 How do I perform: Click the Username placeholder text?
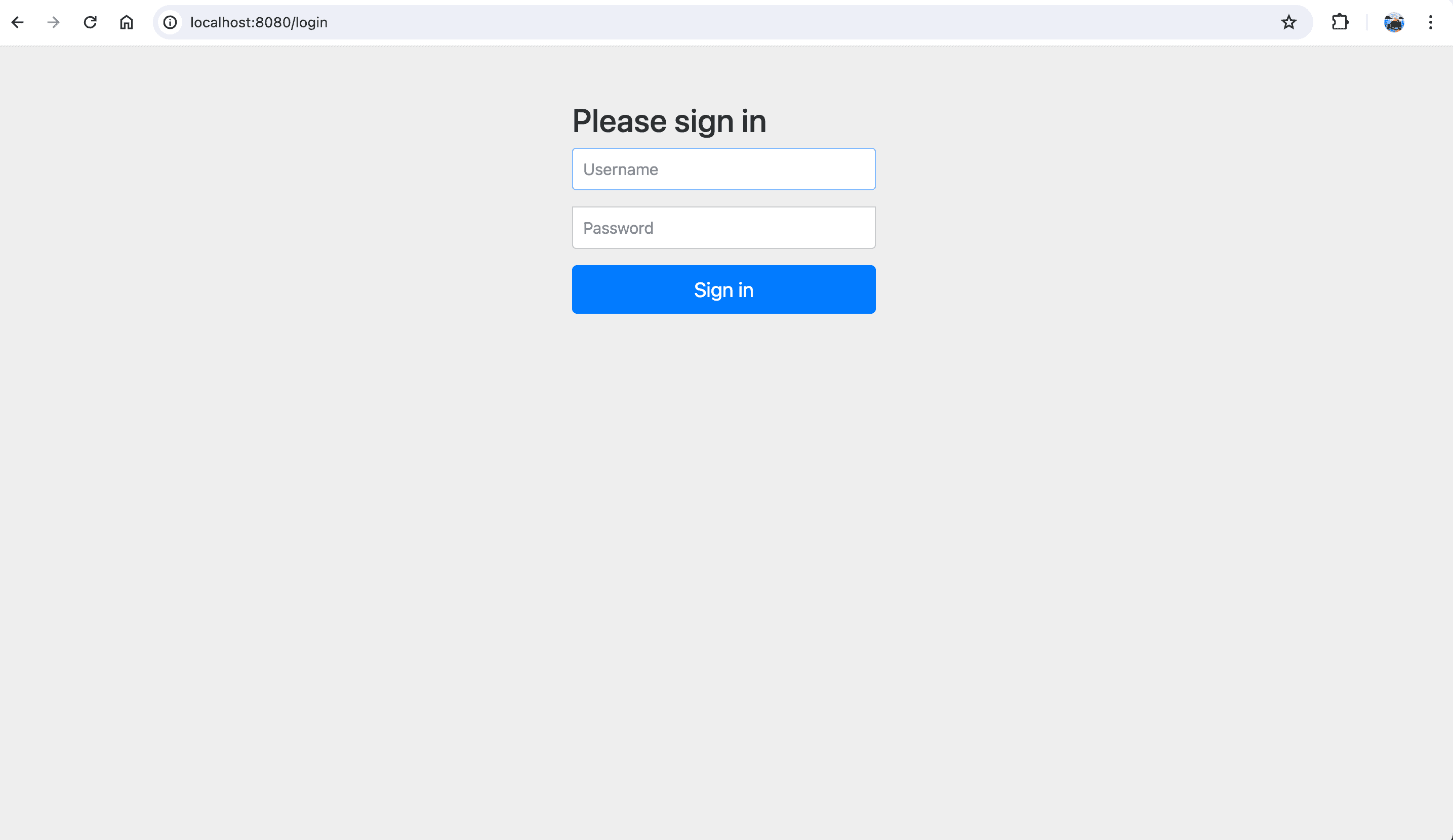[x=620, y=170]
